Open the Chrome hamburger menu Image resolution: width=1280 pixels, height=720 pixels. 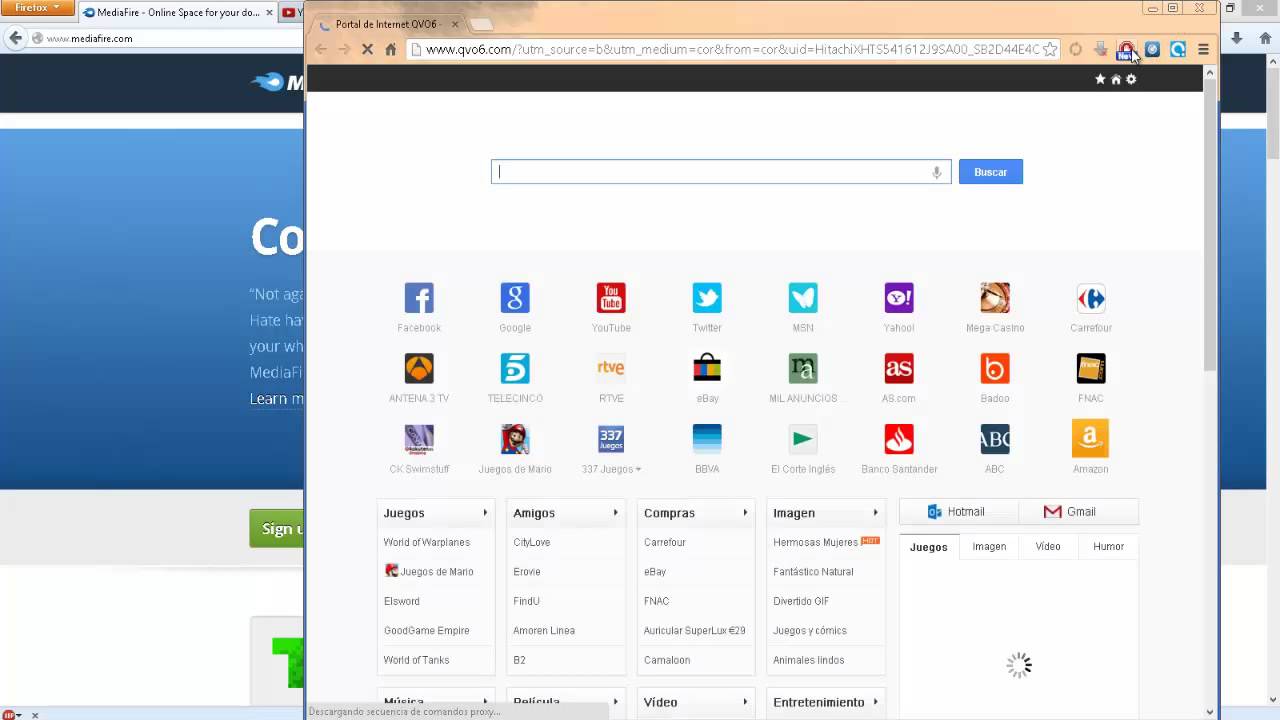(x=1203, y=49)
